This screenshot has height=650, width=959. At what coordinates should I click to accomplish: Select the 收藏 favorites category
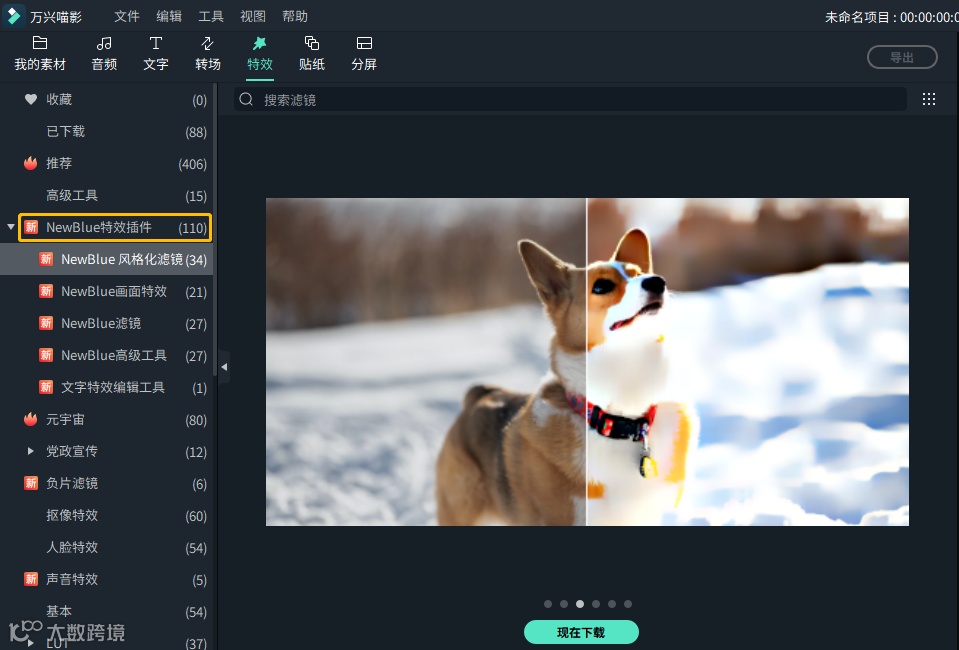(x=106, y=99)
